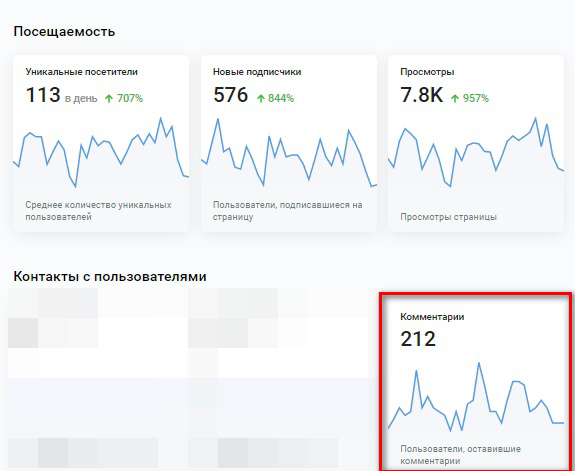
Task: Click the 576 new subscribers number
Action: 231,95
